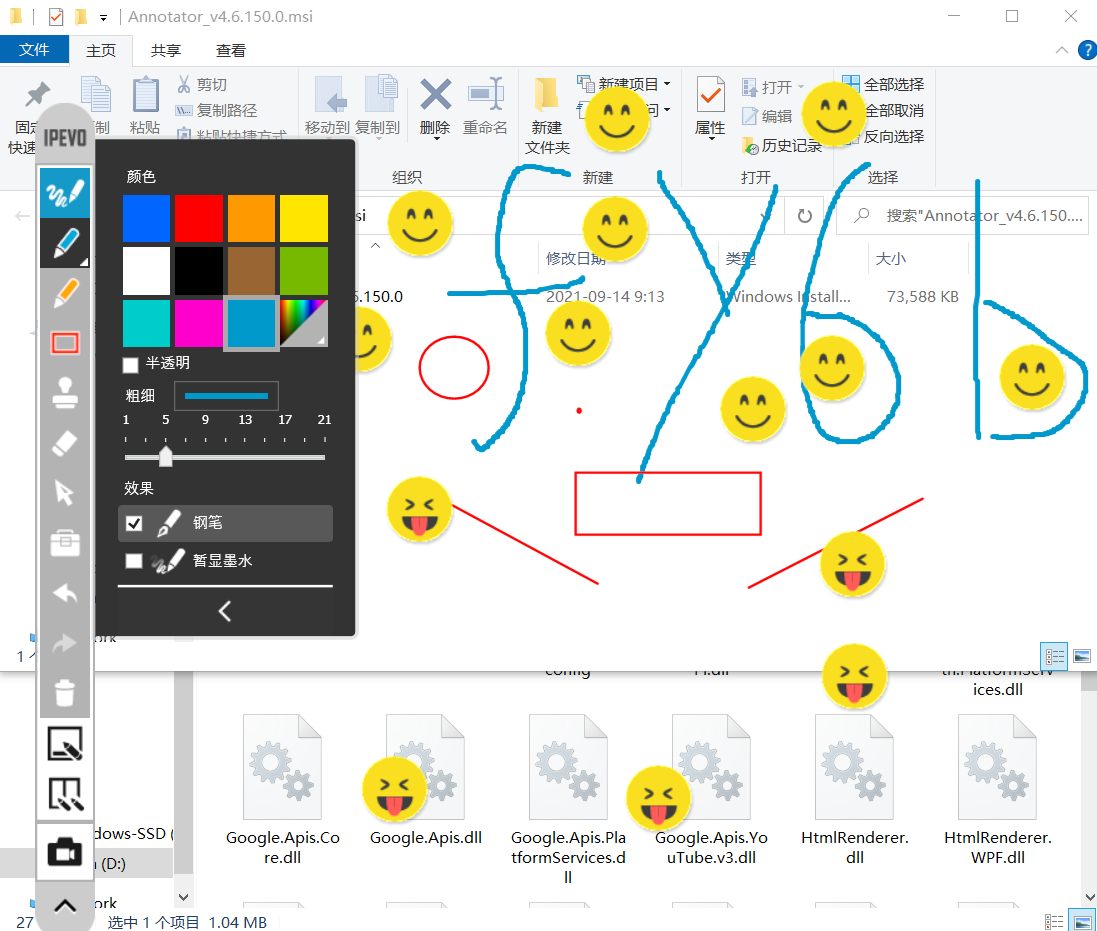Open the toolbox briefcase icon
This screenshot has height=931, width=1097.
click(65, 543)
